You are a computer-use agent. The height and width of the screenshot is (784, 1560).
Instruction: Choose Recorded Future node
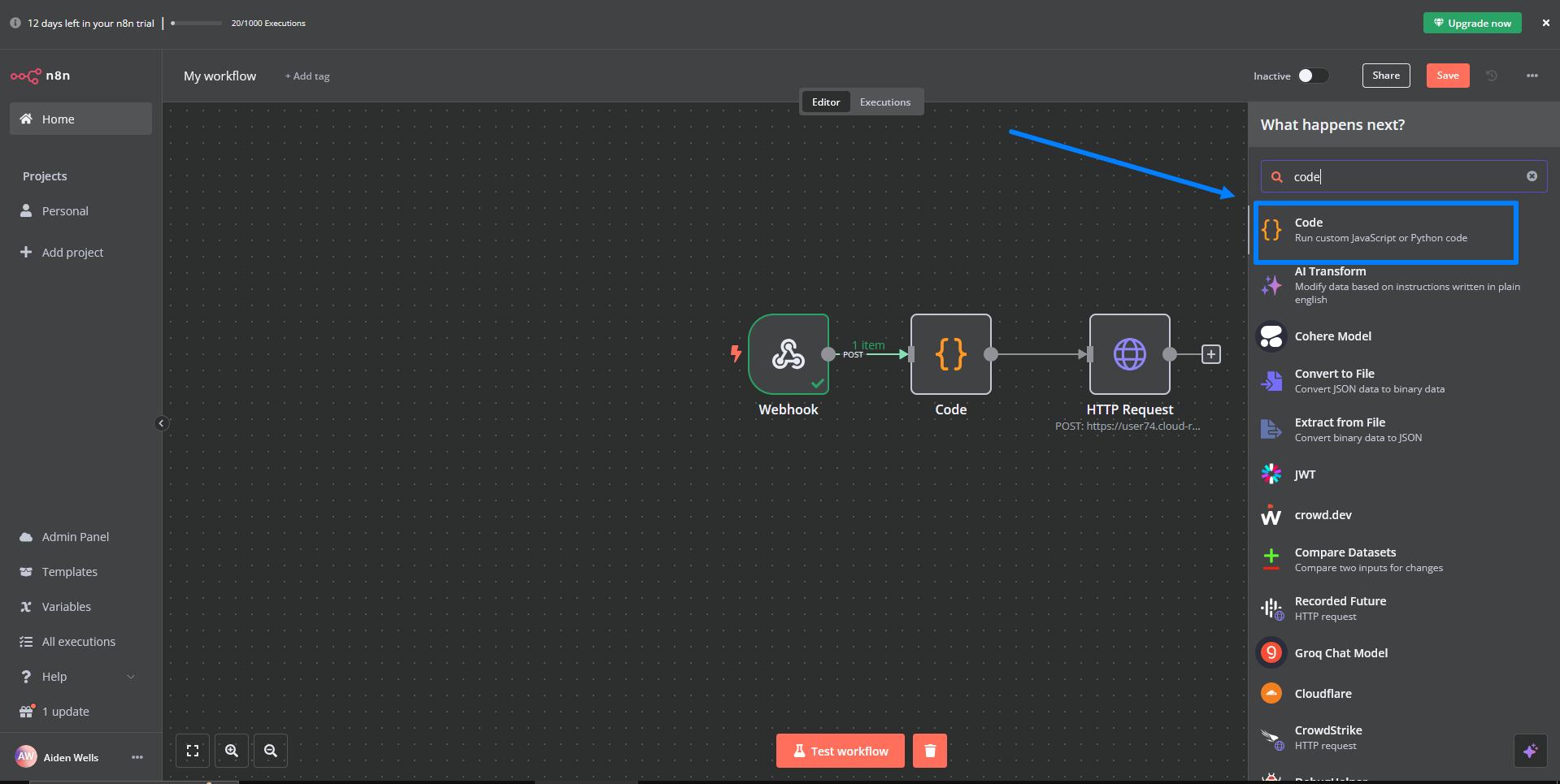tap(1404, 609)
